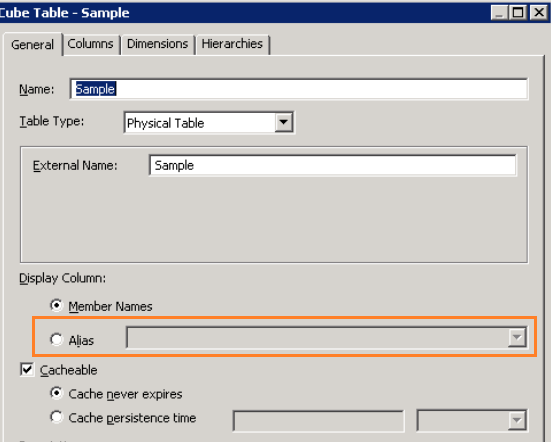Click the Physical Table combo box
The height and width of the screenshot is (442, 551).
point(209,123)
